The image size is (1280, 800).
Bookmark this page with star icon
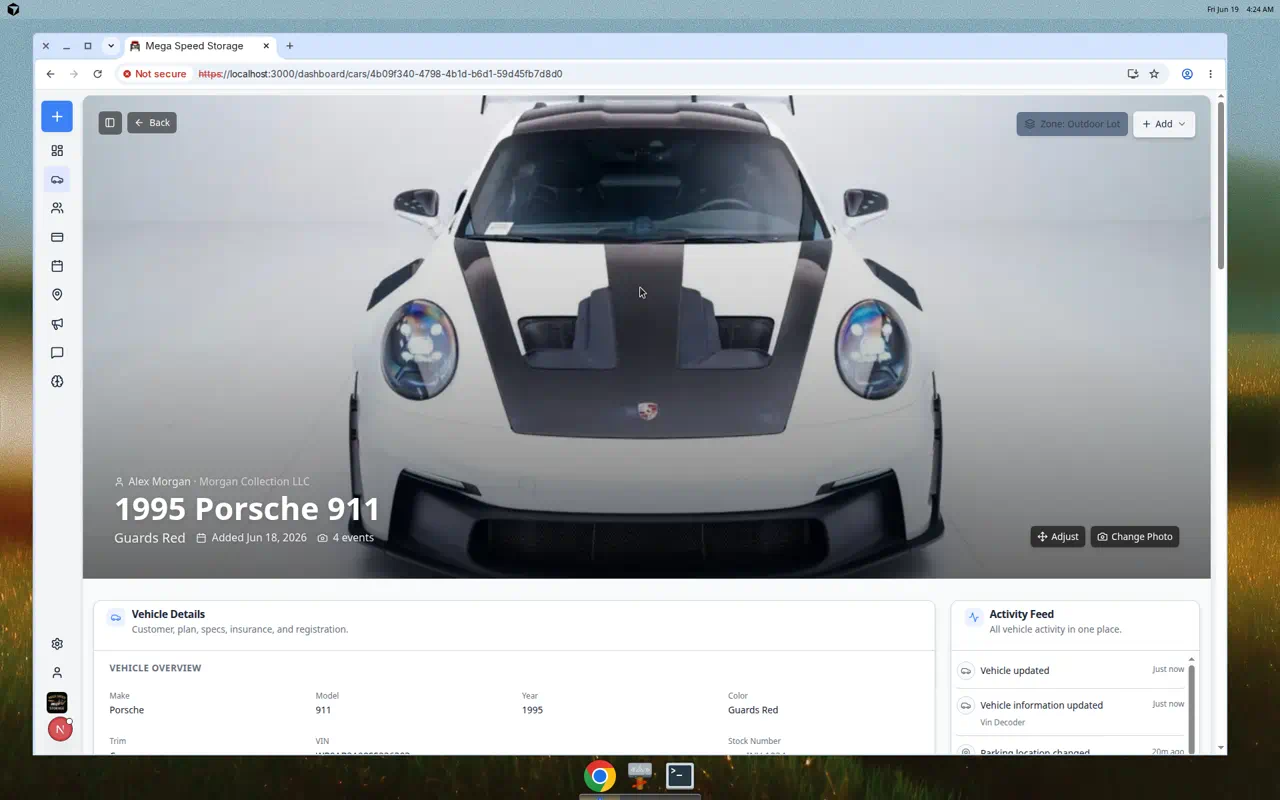(1154, 74)
